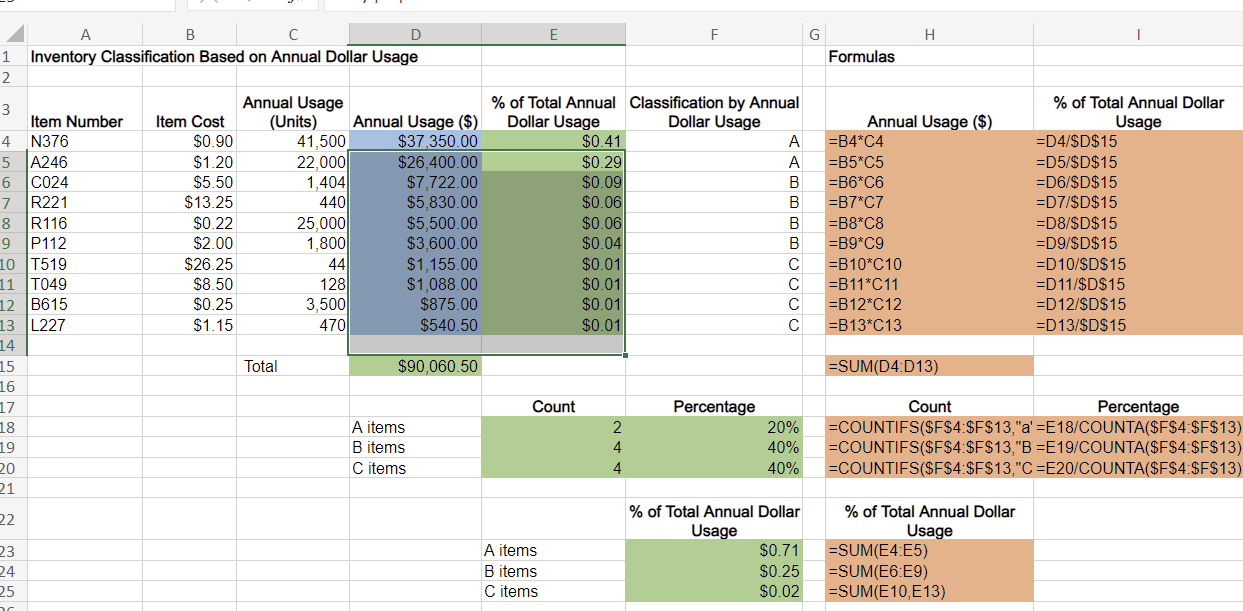The image size is (1243, 611).
Task: Click the Insert Function (fx) icon
Action: 293,5
